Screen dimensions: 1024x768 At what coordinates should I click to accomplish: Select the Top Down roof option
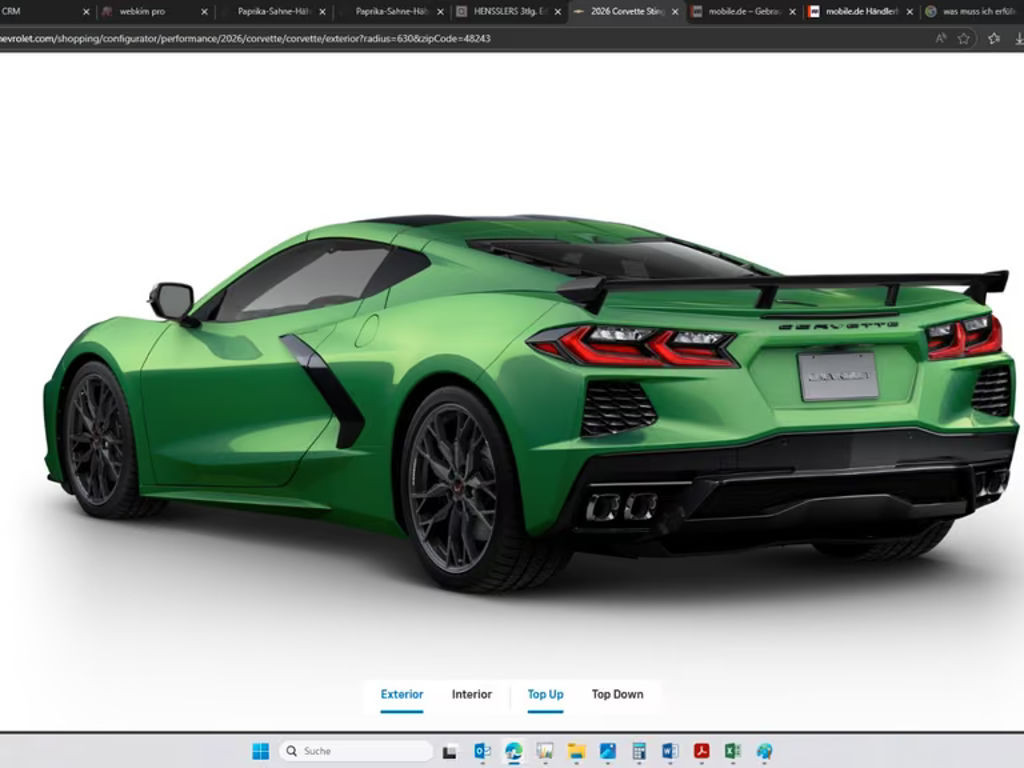617,694
